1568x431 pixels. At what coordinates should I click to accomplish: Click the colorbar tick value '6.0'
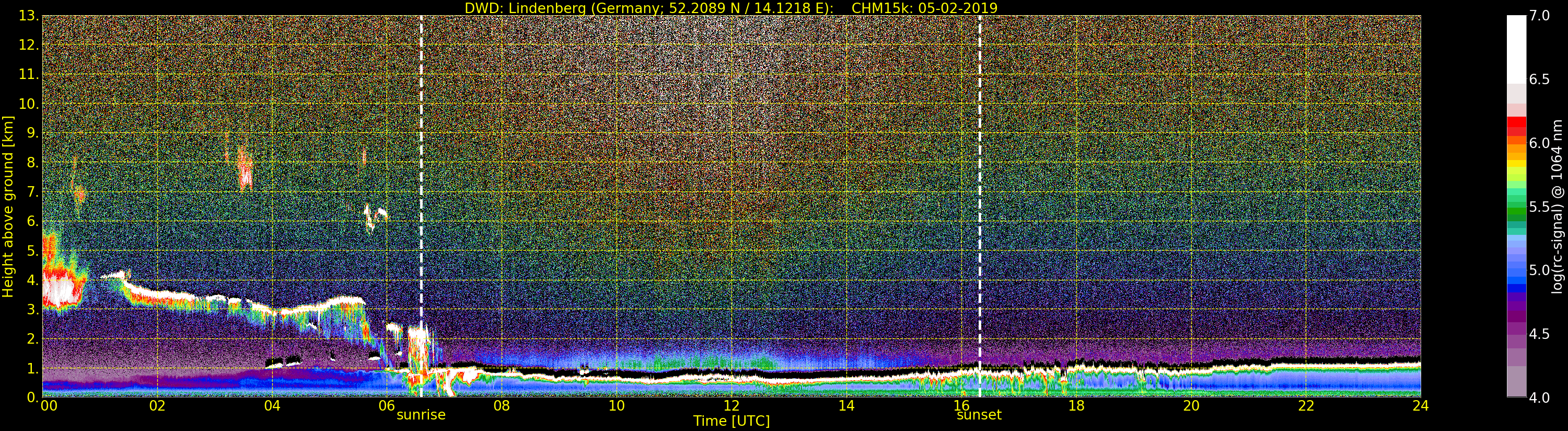(x=1539, y=143)
